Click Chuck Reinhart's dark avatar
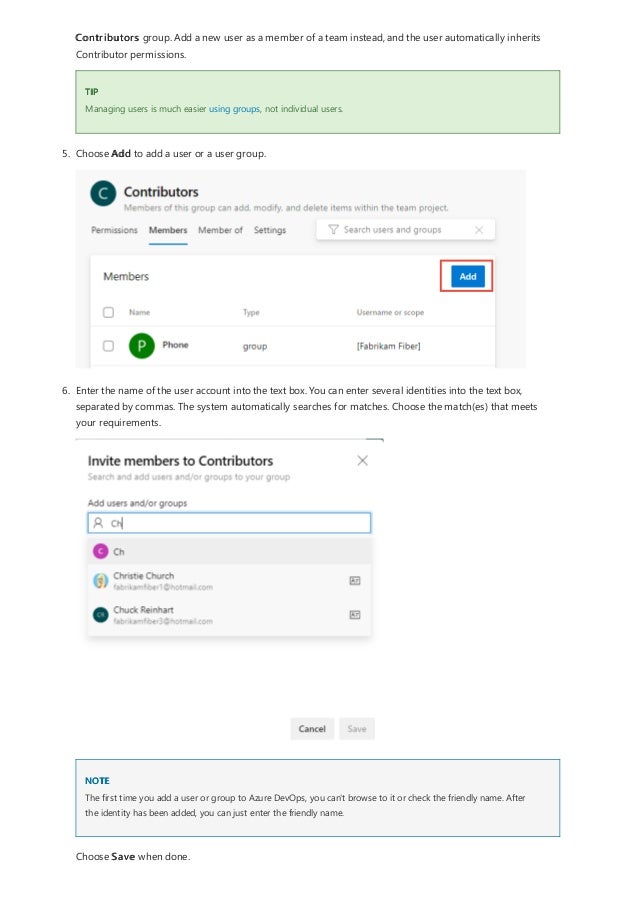 click(101, 615)
